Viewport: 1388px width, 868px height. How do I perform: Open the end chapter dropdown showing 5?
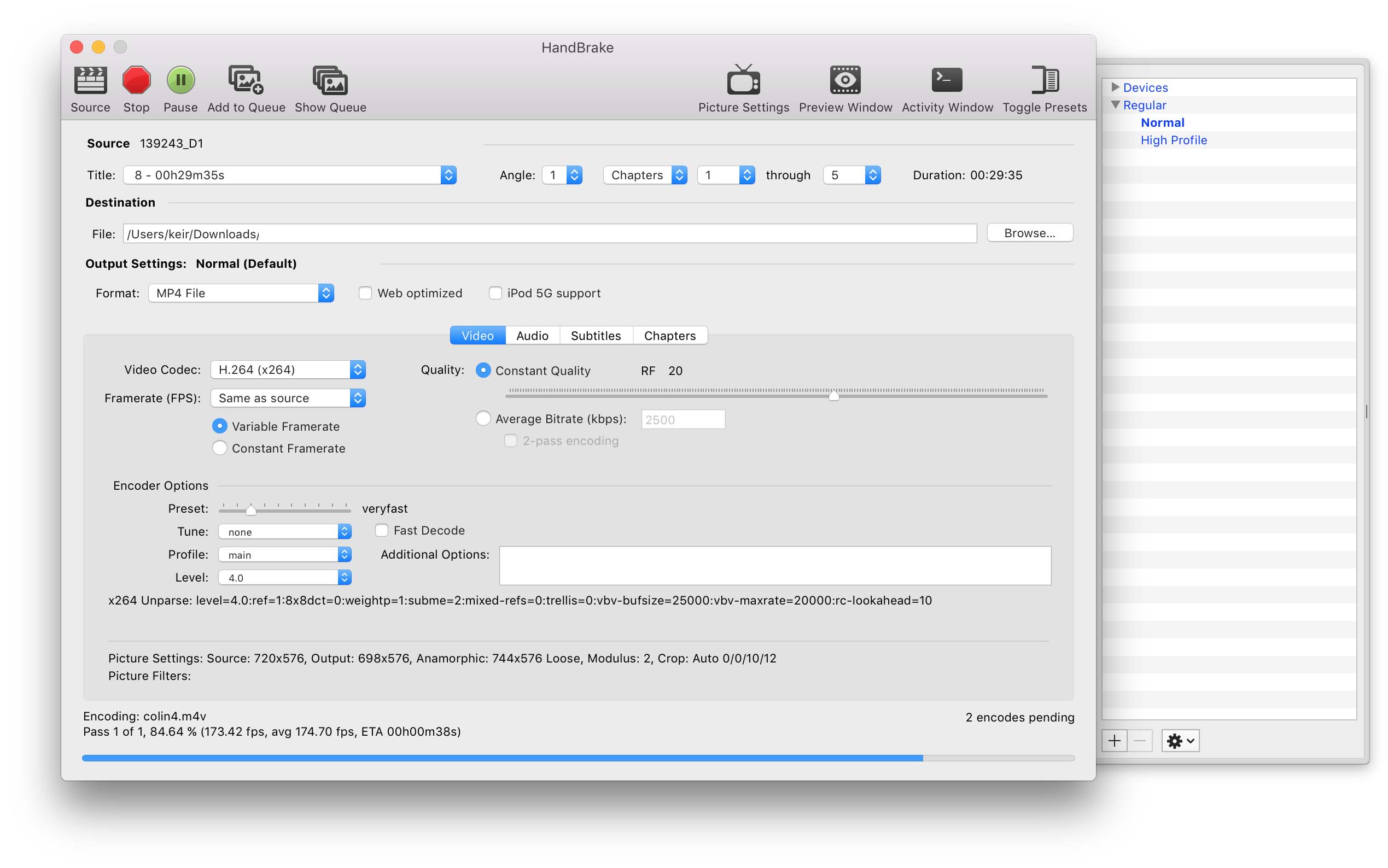pos(852,175)
